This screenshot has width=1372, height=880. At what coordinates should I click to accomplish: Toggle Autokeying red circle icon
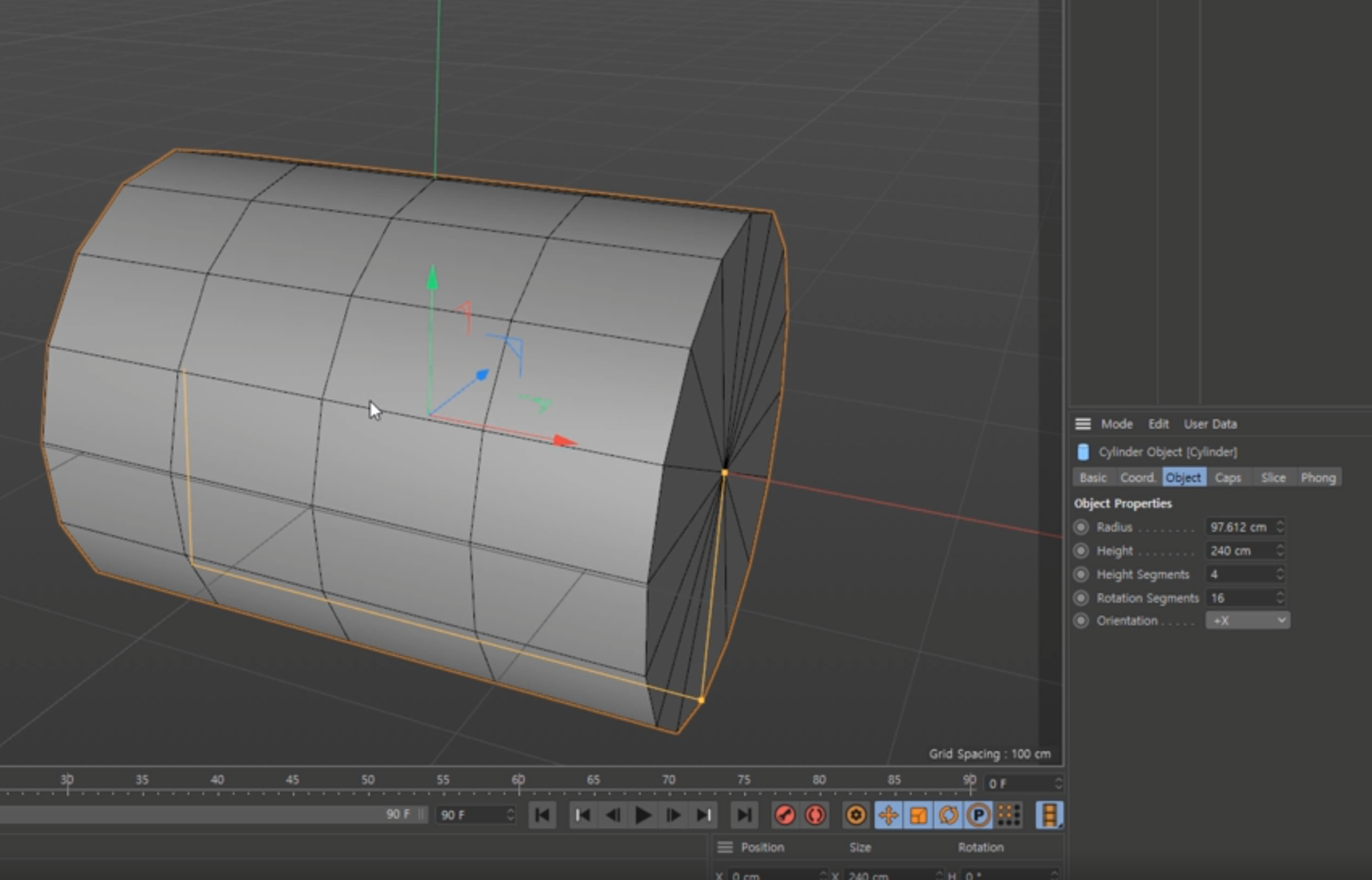[x=815, y=815]
